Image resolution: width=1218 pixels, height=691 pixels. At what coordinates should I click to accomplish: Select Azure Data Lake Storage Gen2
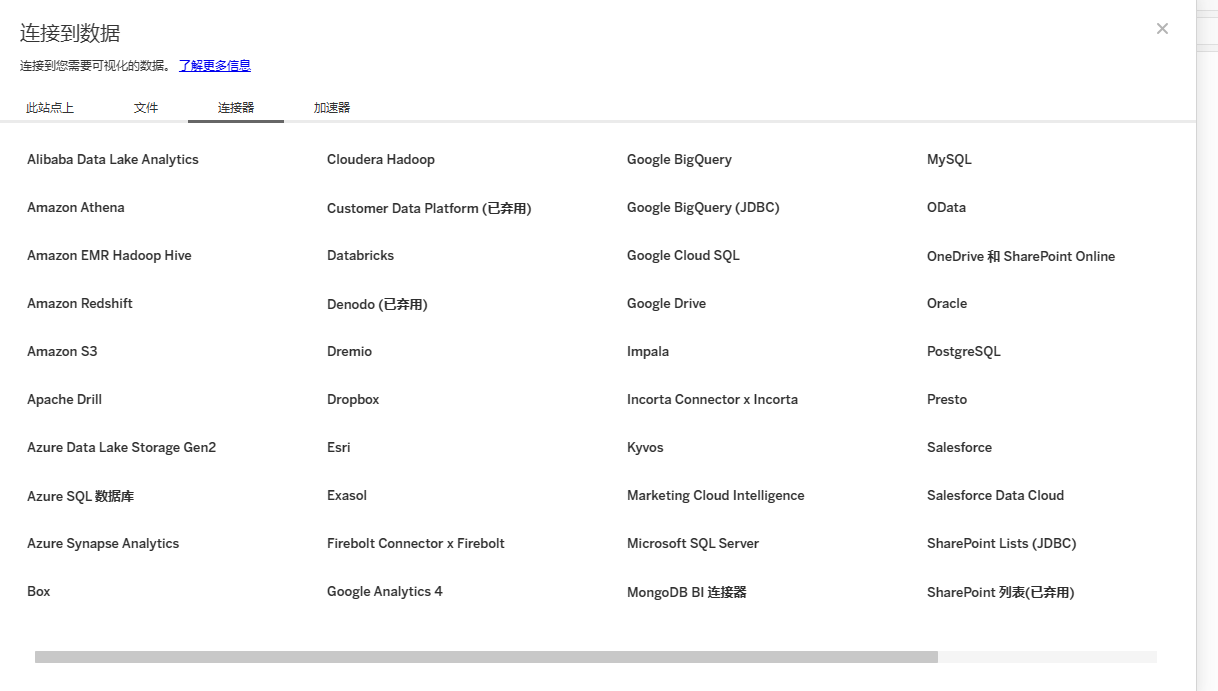click(121, 447)
